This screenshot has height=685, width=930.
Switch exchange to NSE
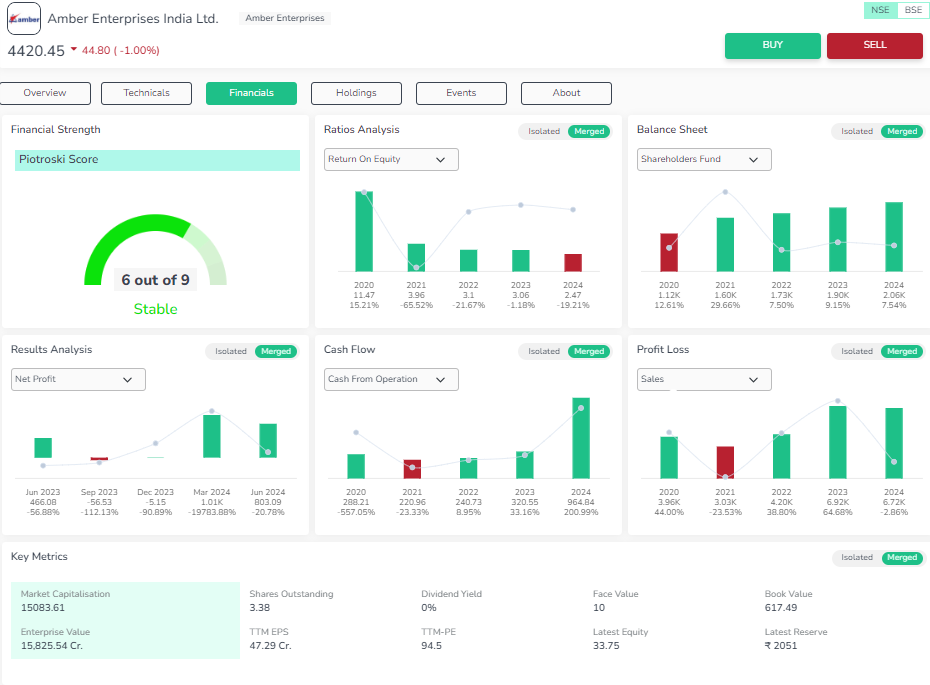pos(880,10)
